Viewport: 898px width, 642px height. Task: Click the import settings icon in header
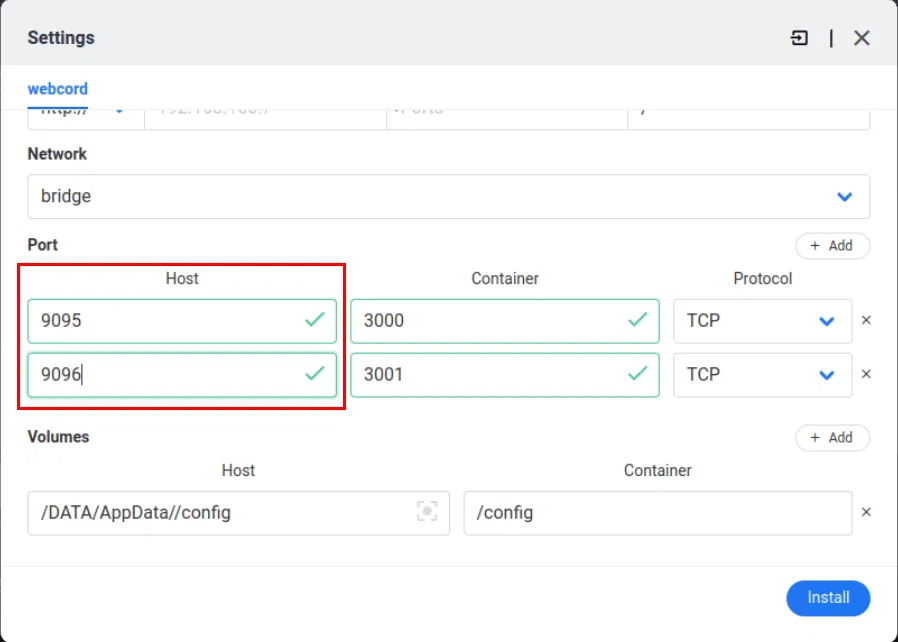(x=799, y=37)
